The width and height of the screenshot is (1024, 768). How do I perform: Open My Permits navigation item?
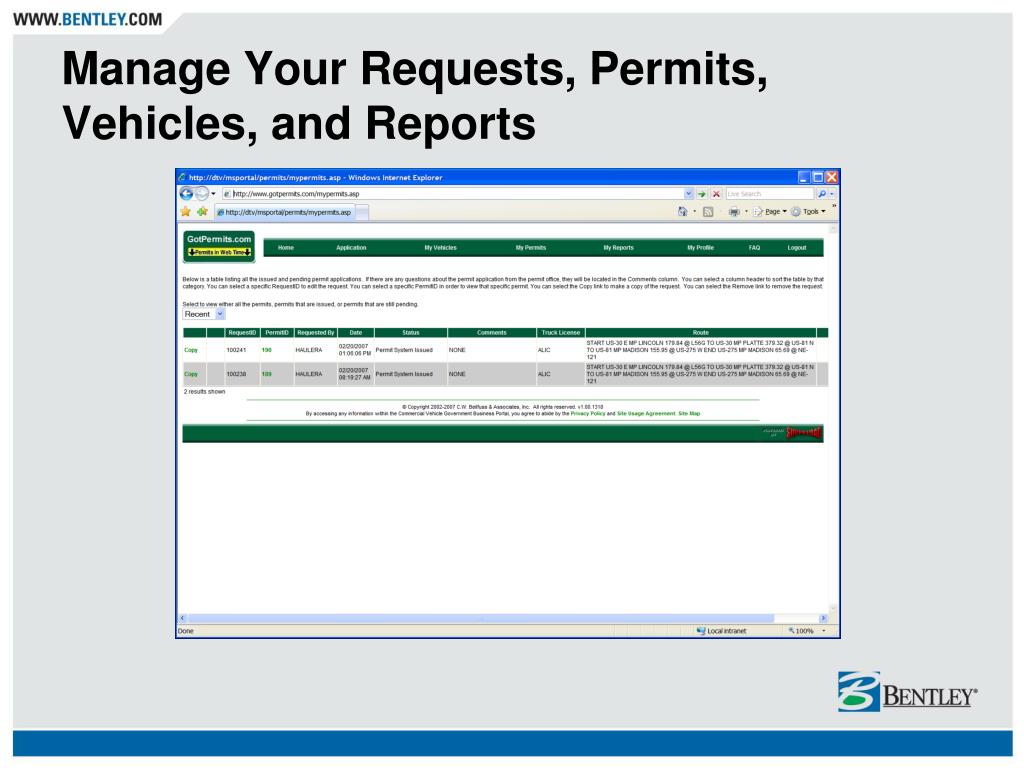click(x=531, y=248)
